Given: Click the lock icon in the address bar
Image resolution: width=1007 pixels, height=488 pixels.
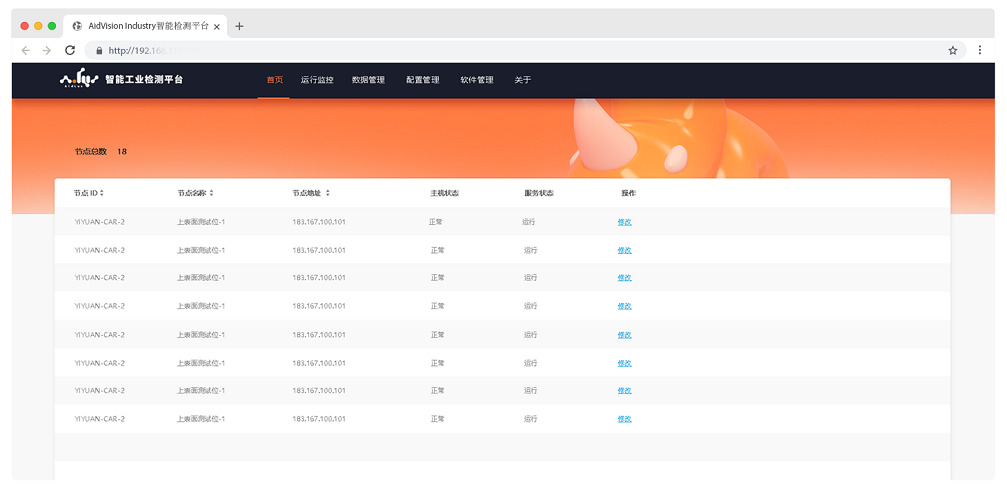Looking at the screenshot, I should coord(98,50).
